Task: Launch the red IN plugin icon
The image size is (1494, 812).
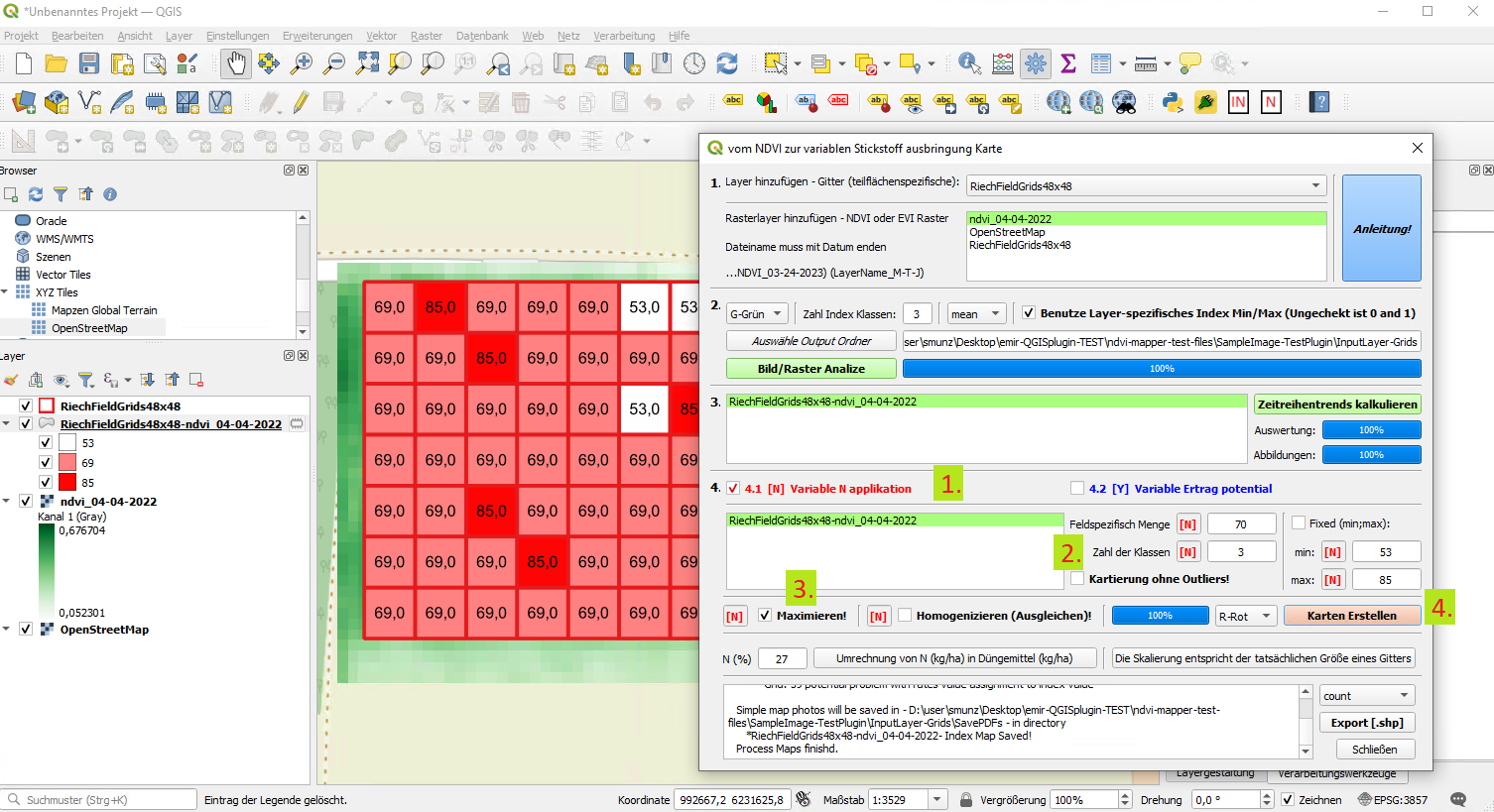Action: click(x=1238, y=102)
